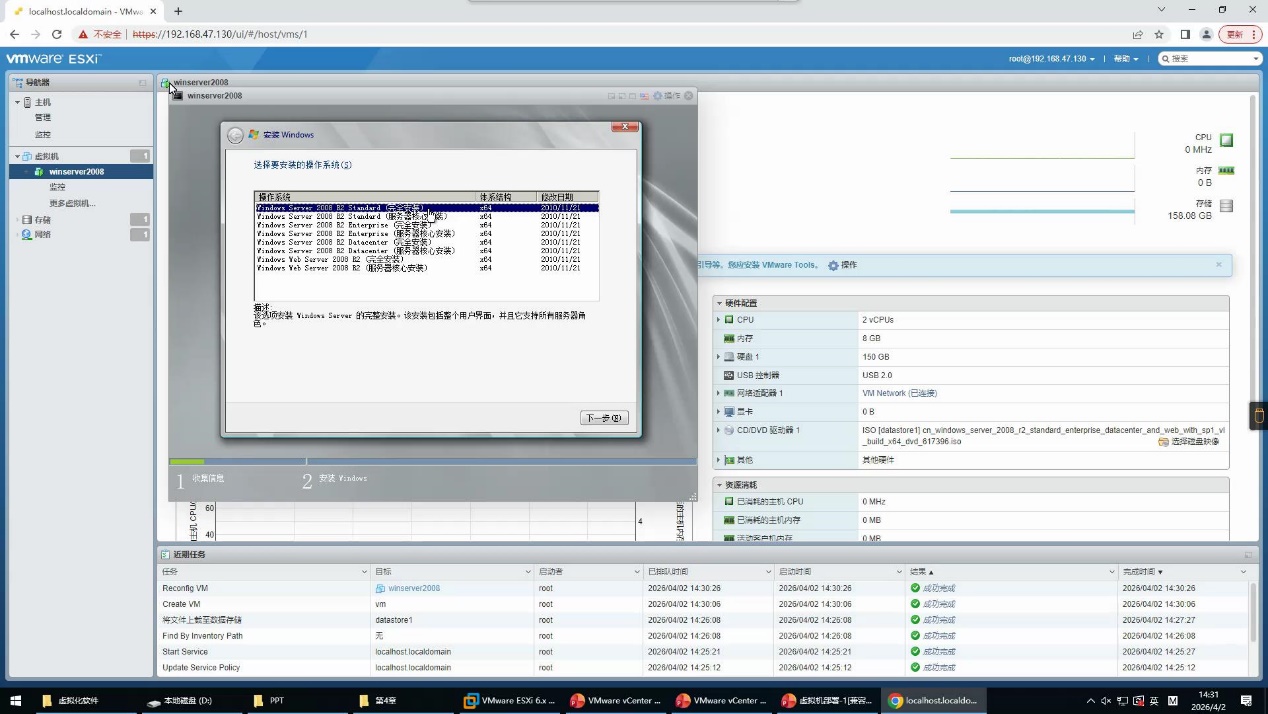The width and height of the screenshot is (1268, 714).
Task: Close the winserver2008 console window
Action: pos(688,96)
